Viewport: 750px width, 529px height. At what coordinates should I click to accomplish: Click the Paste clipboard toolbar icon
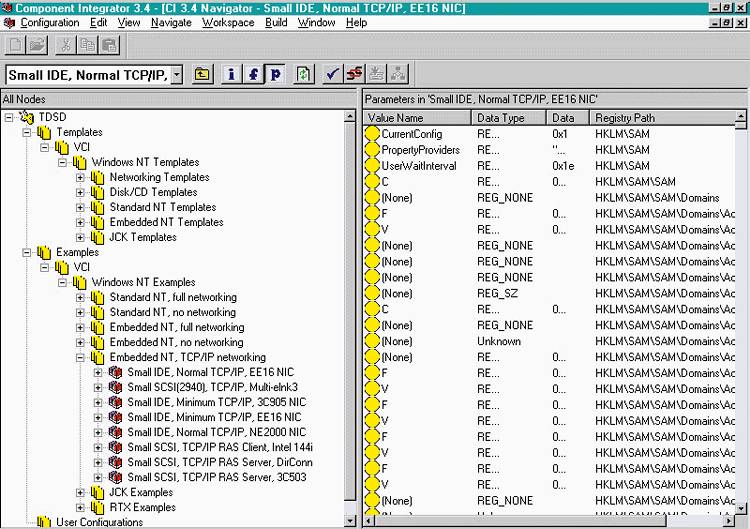109,45
